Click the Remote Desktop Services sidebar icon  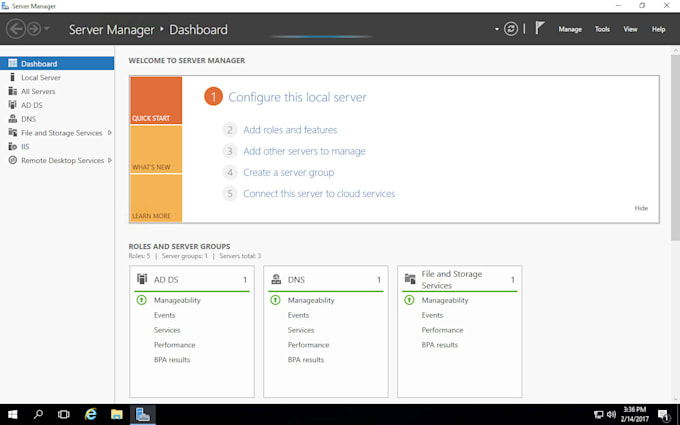coord(13,160)
